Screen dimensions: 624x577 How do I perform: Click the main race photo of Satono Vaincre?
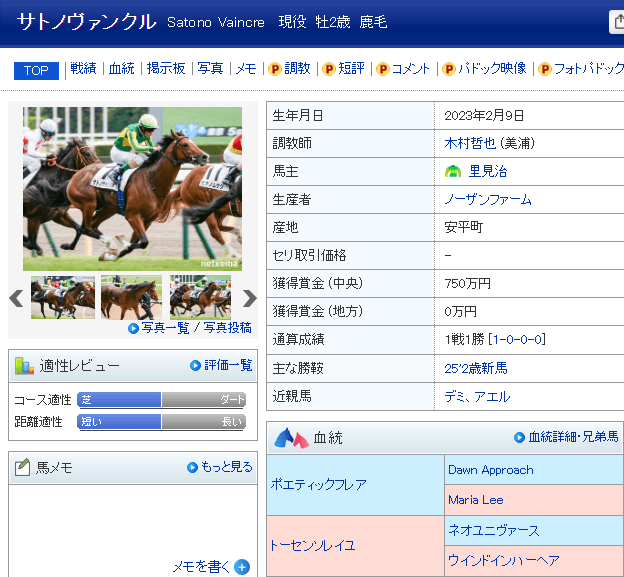click(132, 189)
